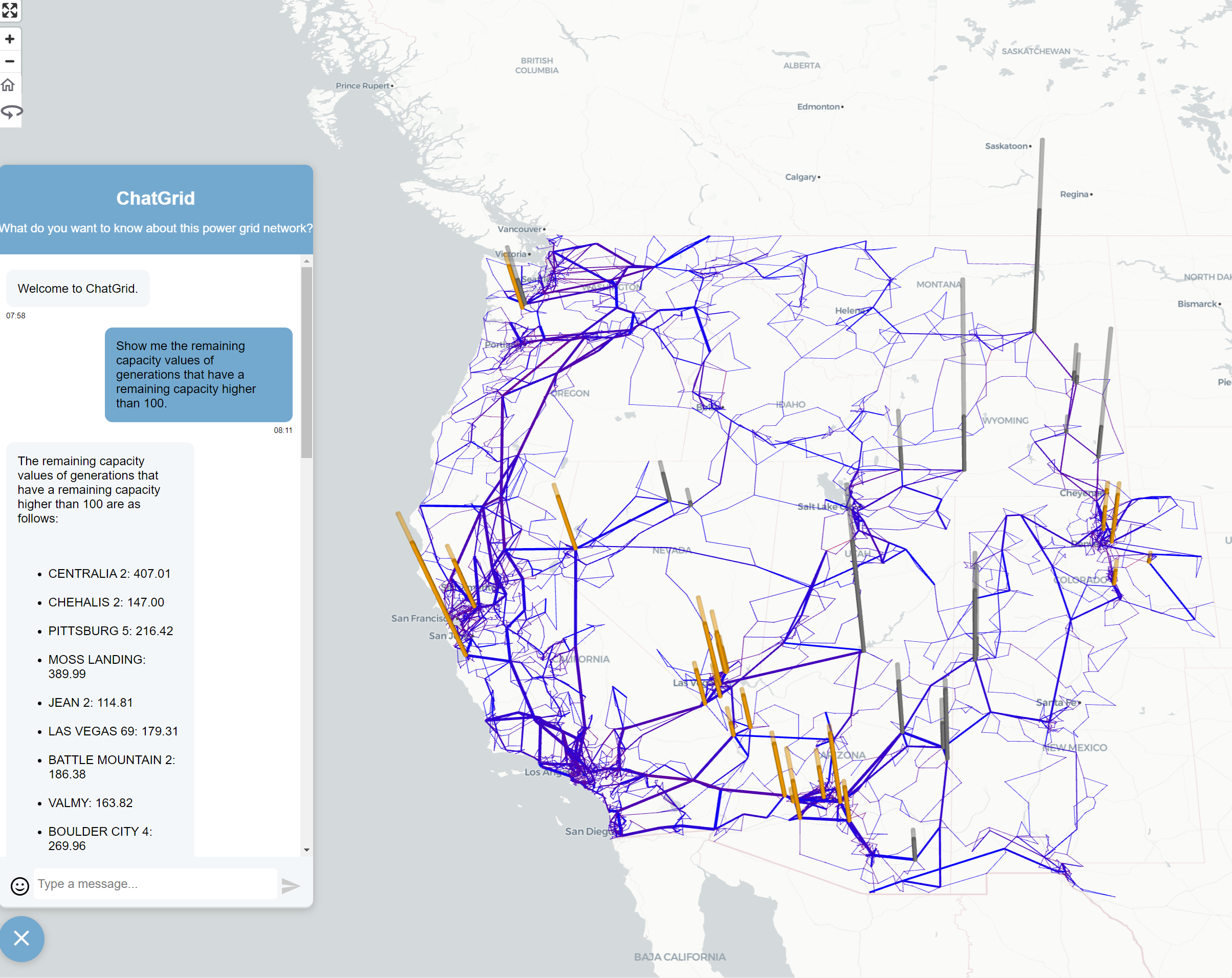Image resolution: width=1232 pixels, height=978 pixels.
Task: Click the zoom out tool on map
Action: 12,62
